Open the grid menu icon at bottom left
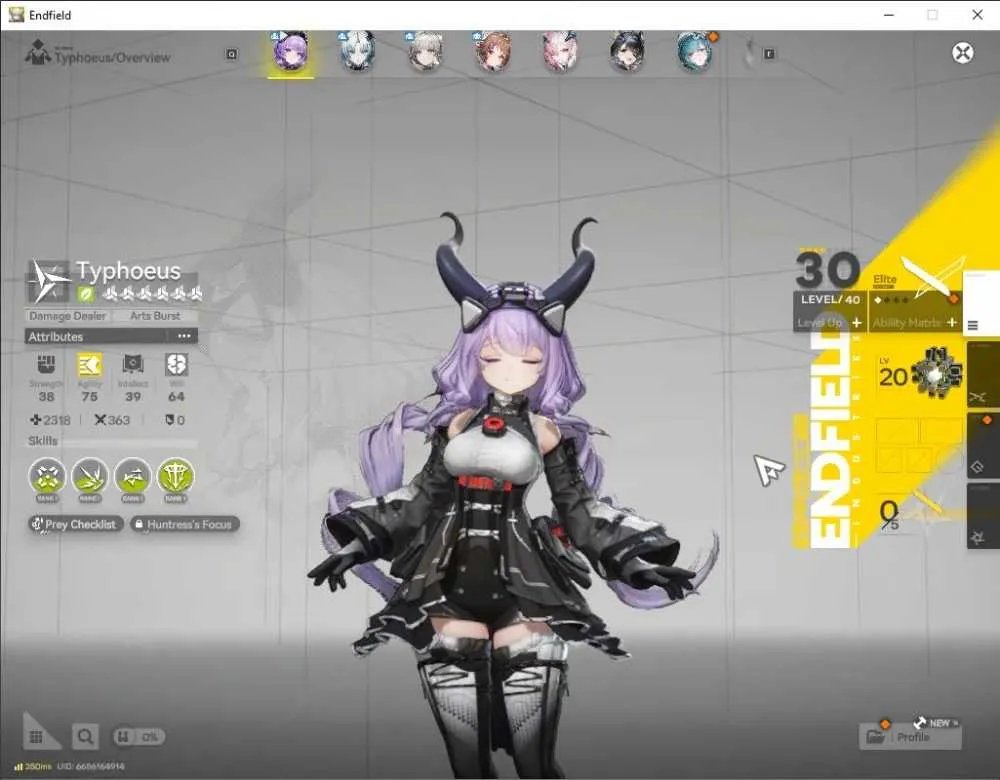 click(x=36, y=737)
